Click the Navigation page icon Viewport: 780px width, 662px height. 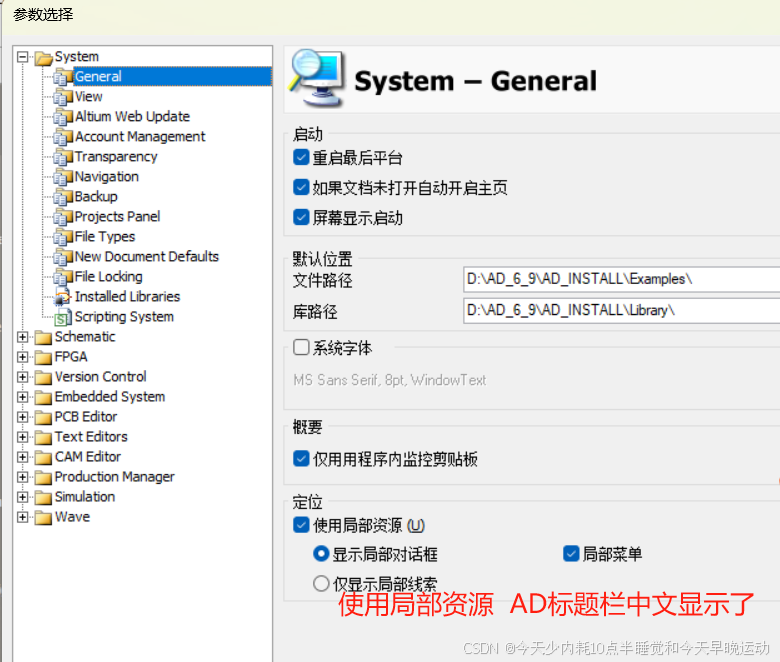(x=63, y=177)
